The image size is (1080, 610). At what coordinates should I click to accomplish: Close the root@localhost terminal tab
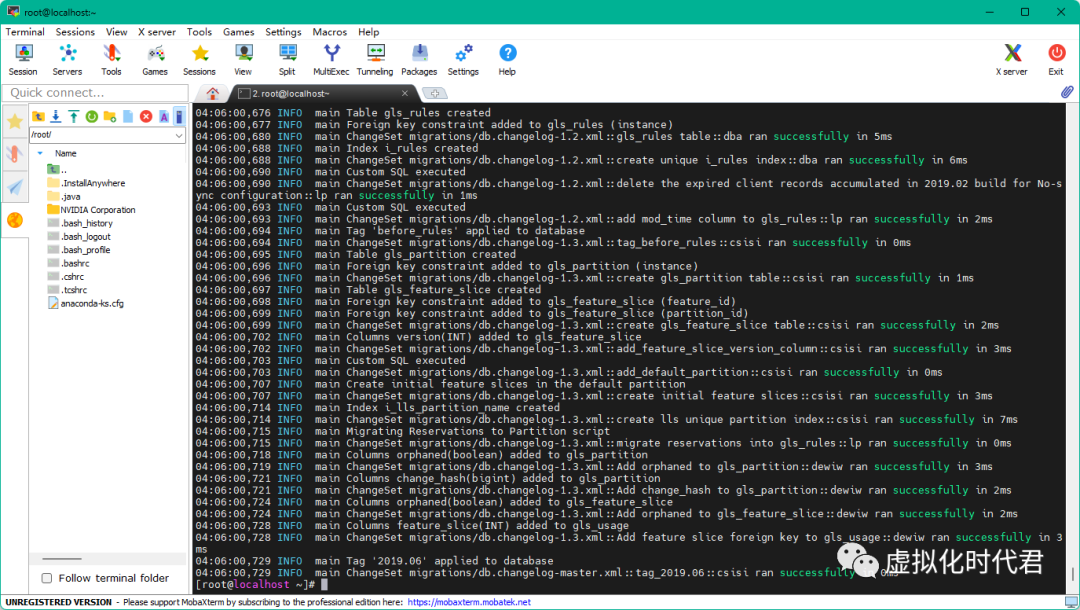(406, 93)
